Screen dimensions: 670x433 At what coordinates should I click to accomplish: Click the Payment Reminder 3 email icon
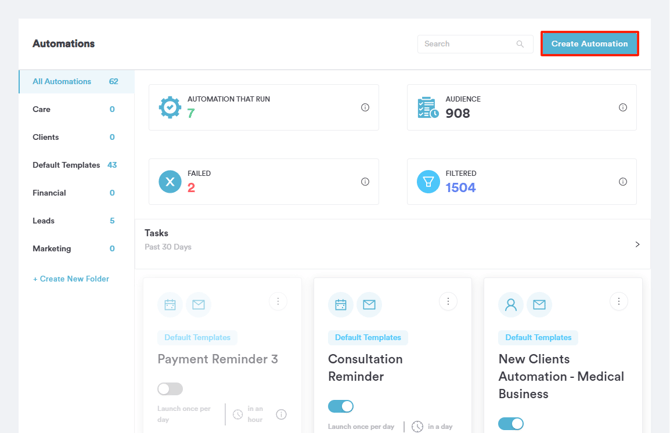click(x=198, y=305)
